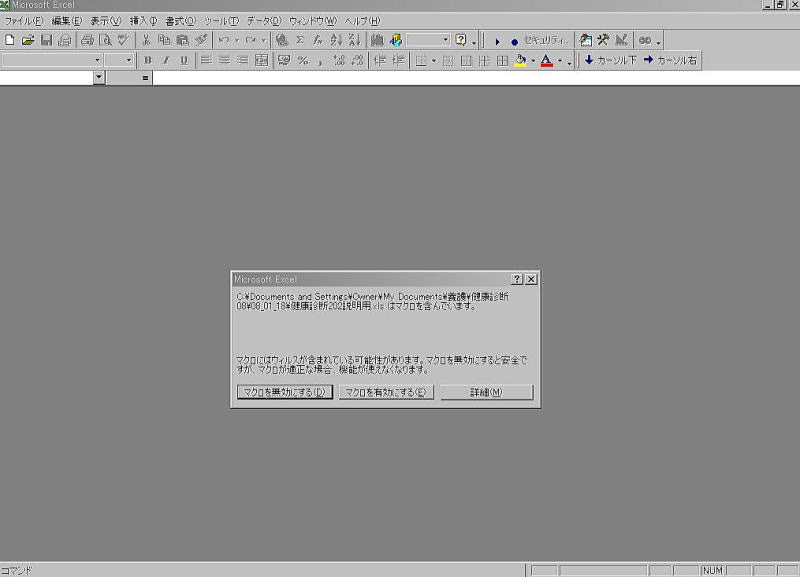The height and width of the screenshot is (577, 800).
Task: Click the Office Assistant help icon
Action: (x=461, y=40)
